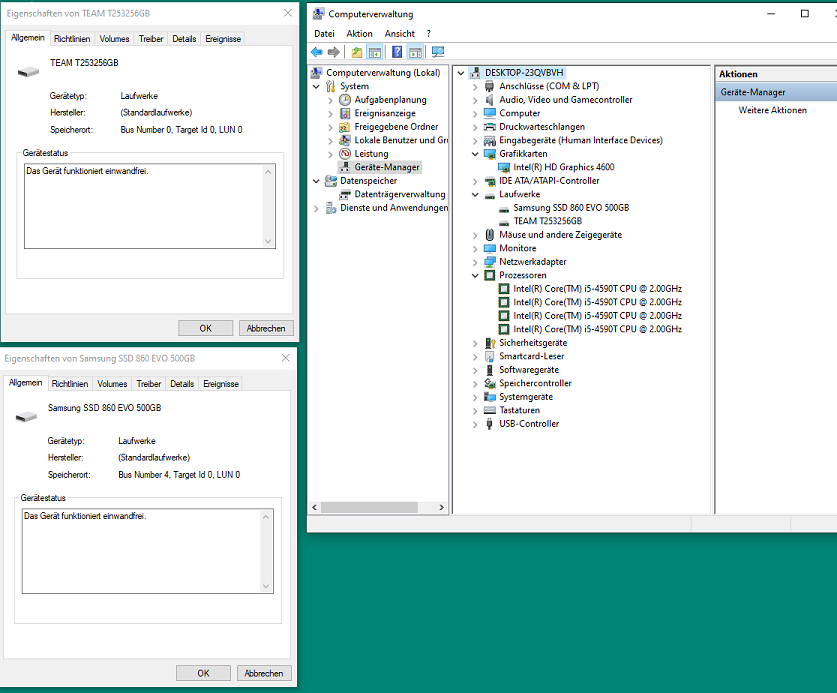Open the Aktion menu
Viewport: 837px width, 693px height.
point(359,33)
